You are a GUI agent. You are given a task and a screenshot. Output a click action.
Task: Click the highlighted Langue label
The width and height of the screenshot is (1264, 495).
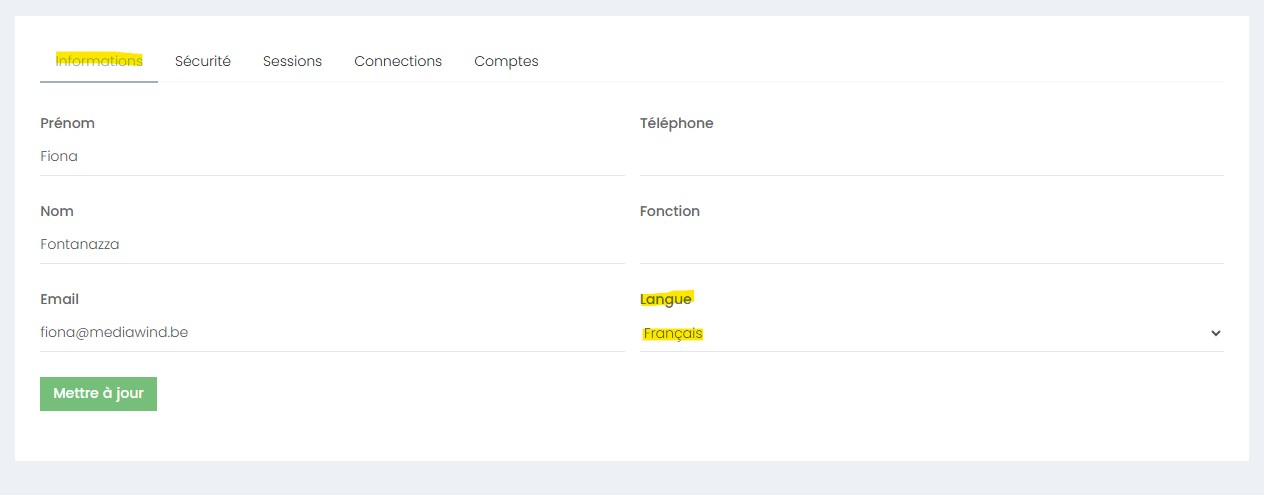pos(666,299)
